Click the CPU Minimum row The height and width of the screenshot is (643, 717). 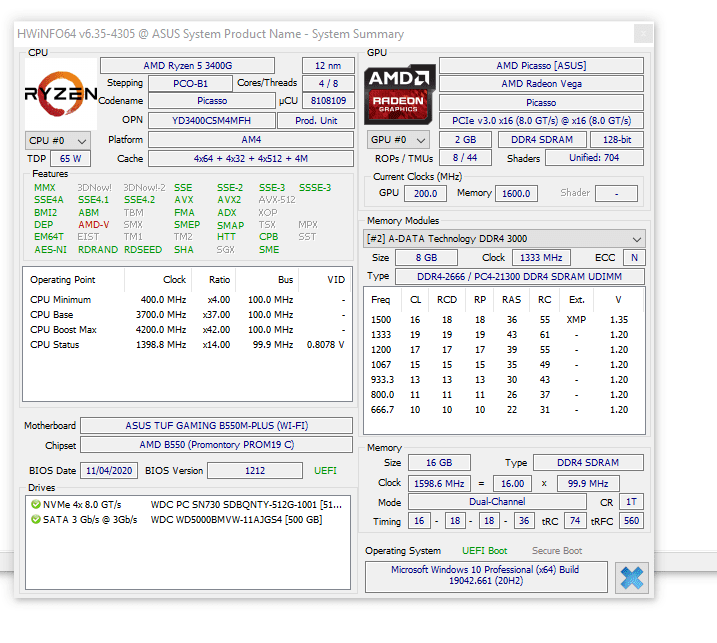(187, 300)
